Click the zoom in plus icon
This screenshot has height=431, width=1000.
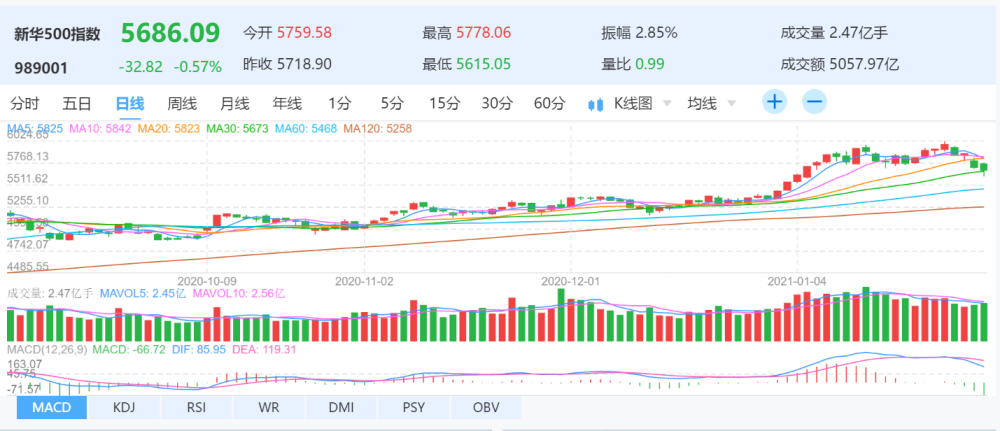[x=775, y=102]
